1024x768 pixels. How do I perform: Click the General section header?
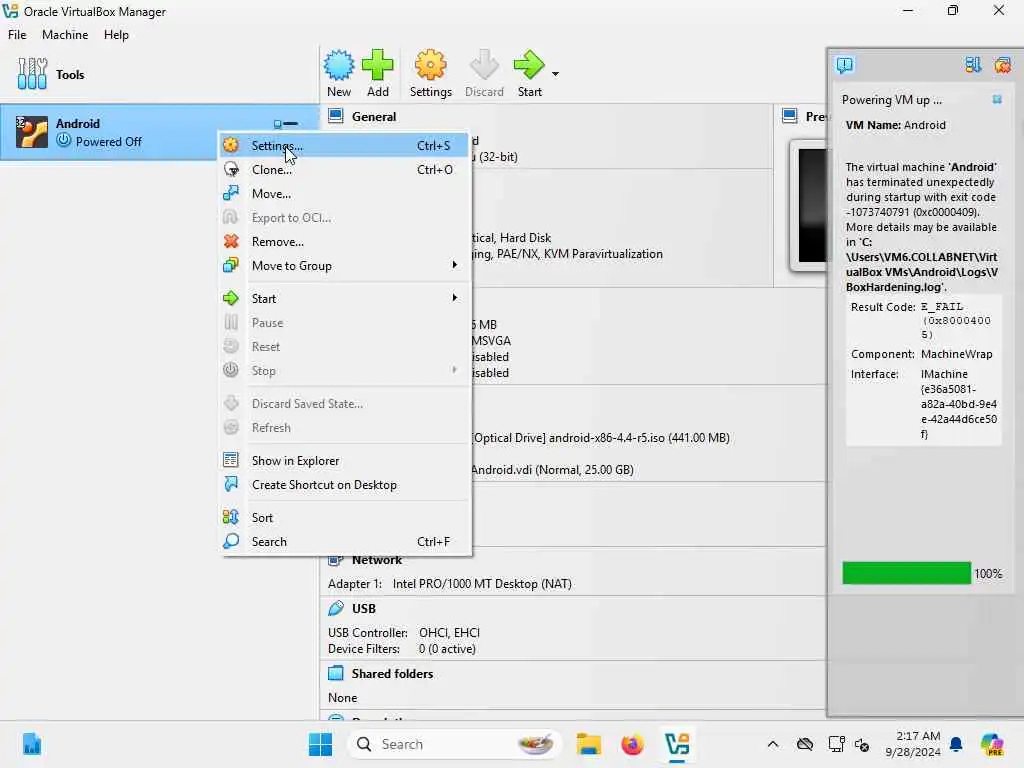pos(374,116)
